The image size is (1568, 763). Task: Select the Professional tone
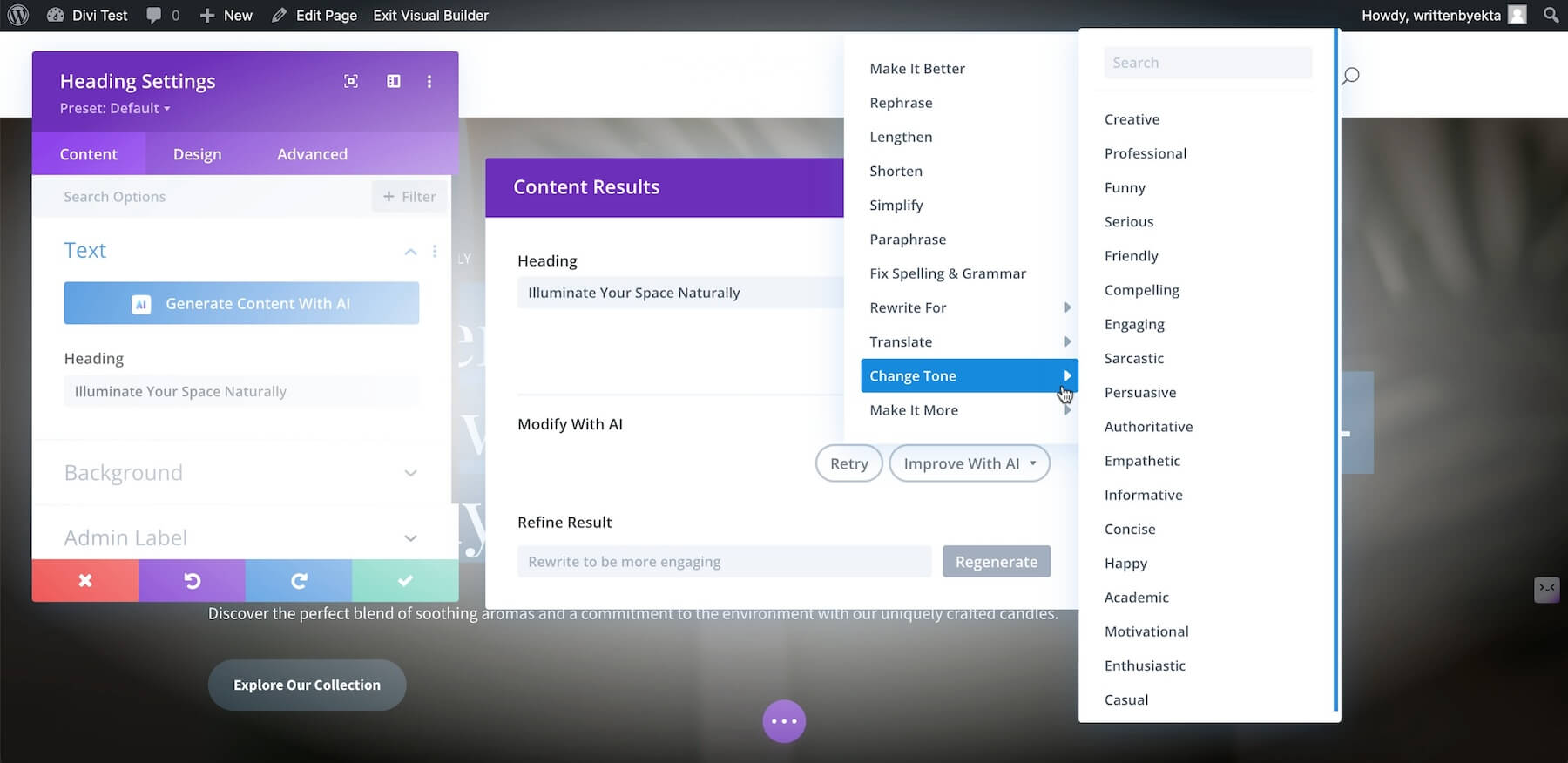coord(1146,153)
